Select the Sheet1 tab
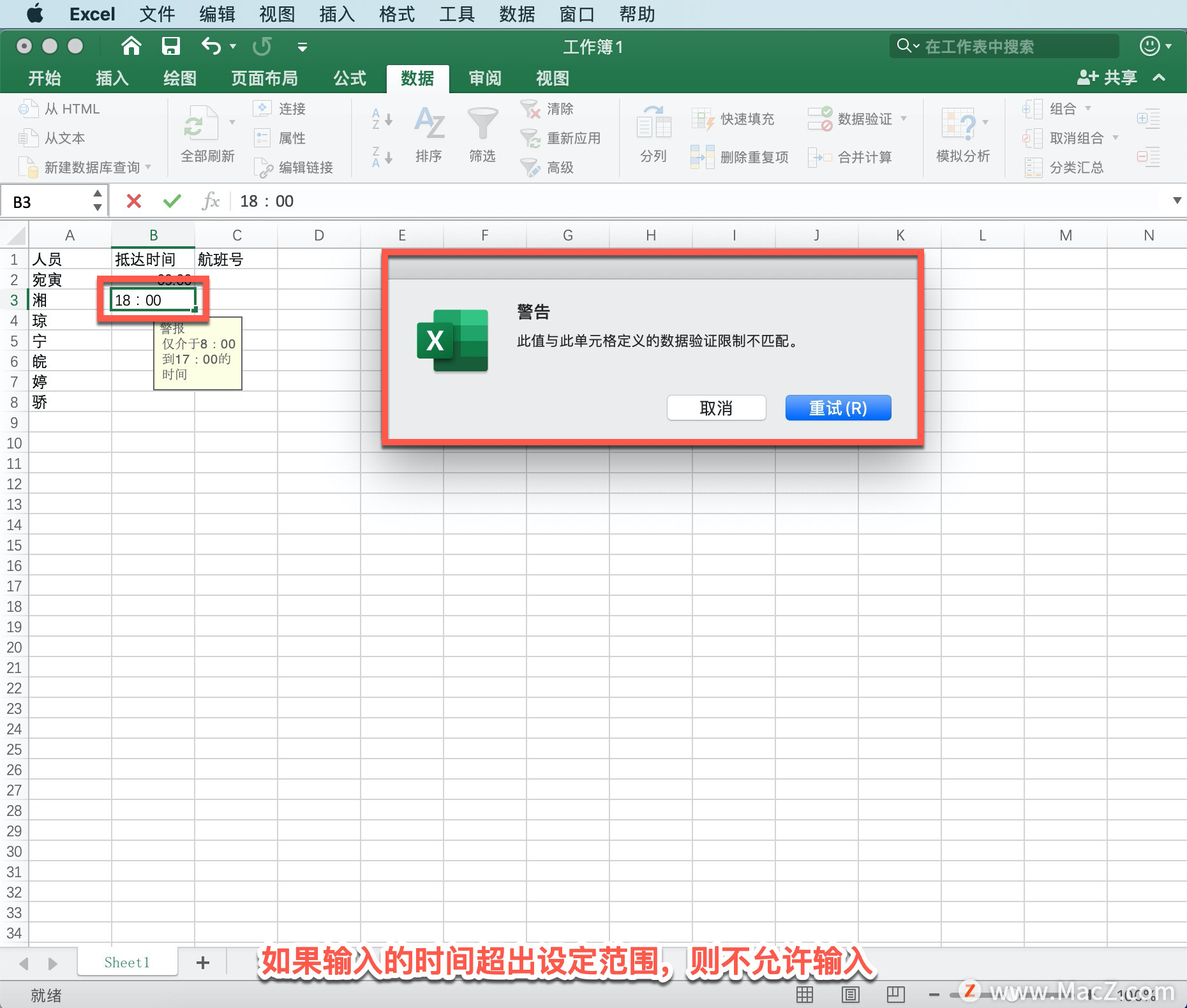This screenshot has height=1008, width=1187. 128,962
